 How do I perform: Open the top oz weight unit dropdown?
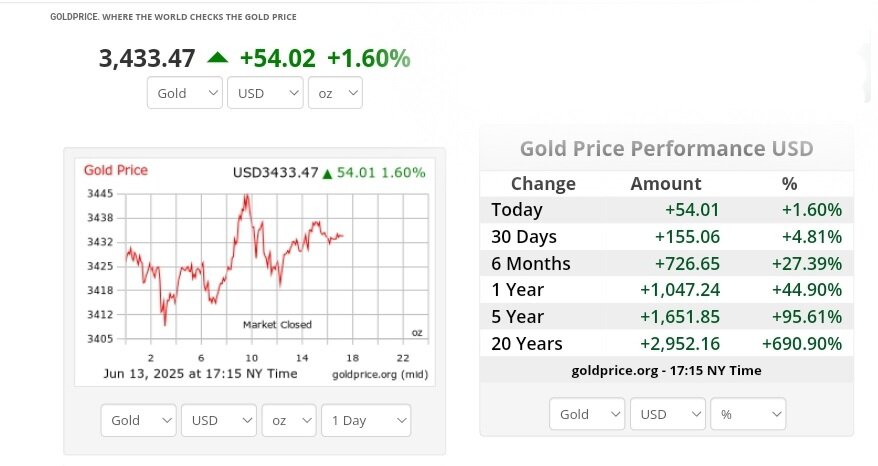click(334, 93)
